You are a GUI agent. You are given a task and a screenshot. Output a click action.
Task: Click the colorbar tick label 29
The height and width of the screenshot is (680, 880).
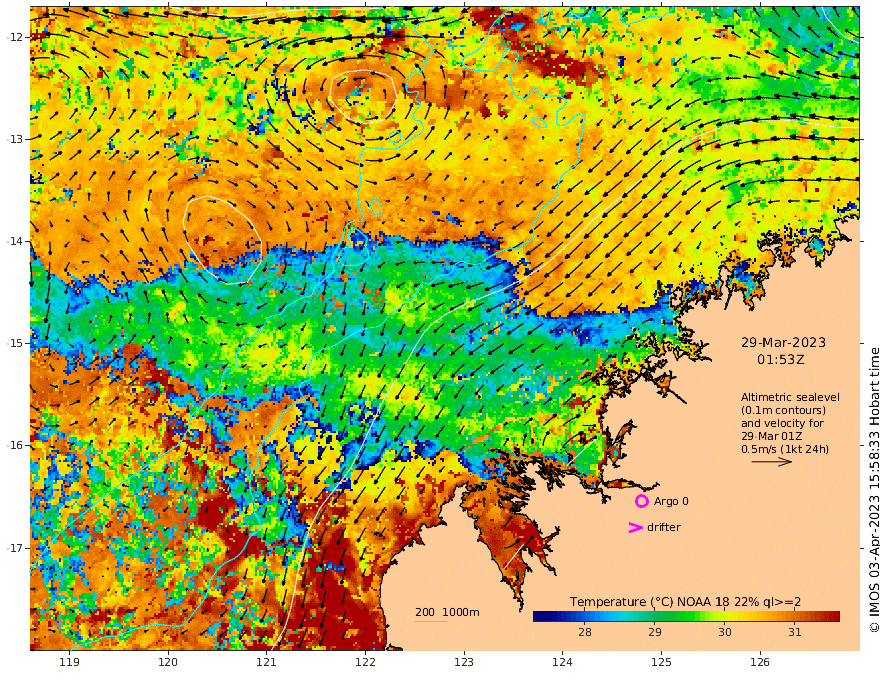click(x=655, y=632)
